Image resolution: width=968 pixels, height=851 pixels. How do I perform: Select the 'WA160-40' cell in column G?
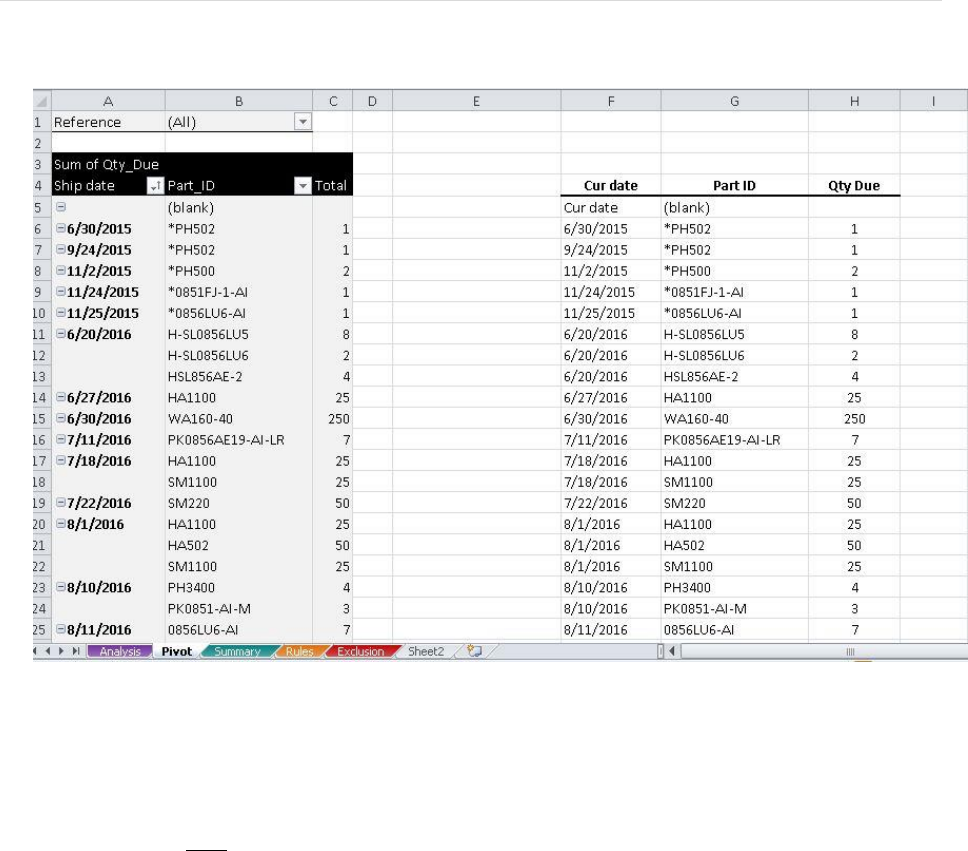pos(734,418)
